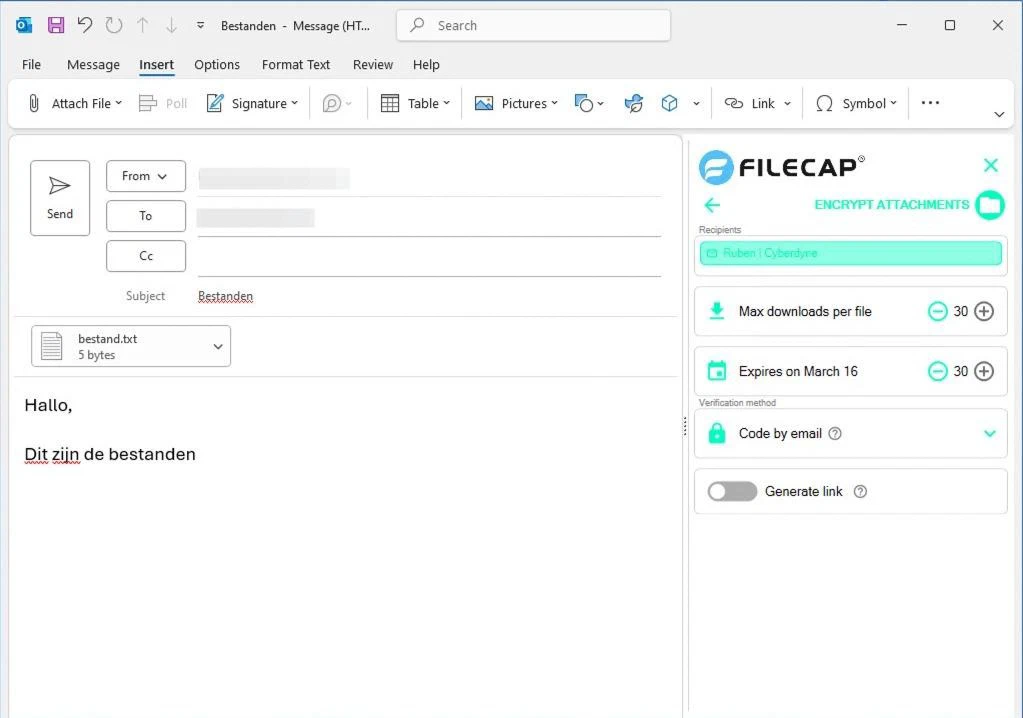
Task: Click the Attach File paperclip icon
Action: pyautogui.click(x=34, y=103)
